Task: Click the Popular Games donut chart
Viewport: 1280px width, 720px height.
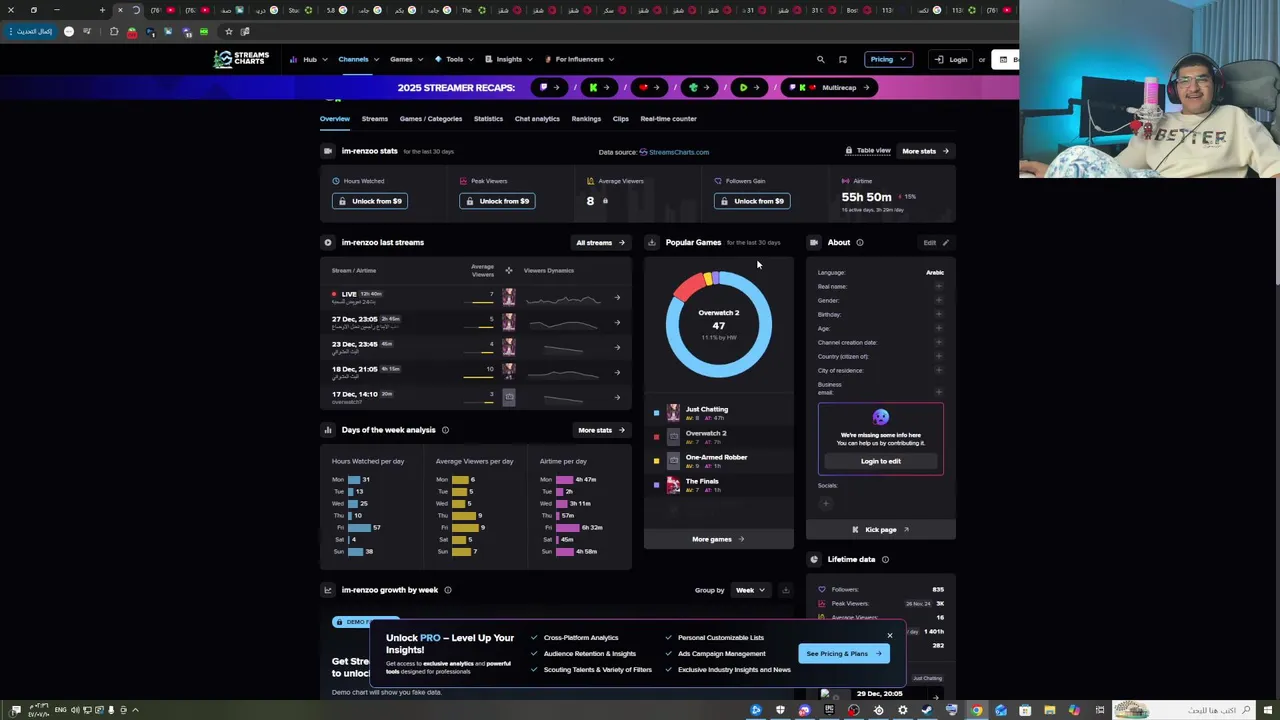Action: tap(719, 324)
